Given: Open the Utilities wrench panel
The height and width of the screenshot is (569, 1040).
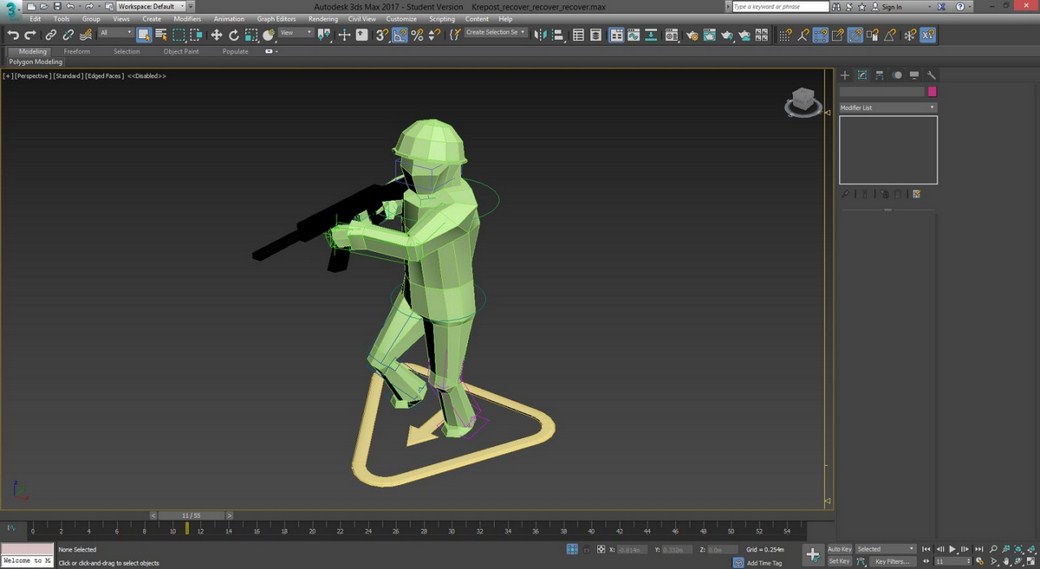Looking at the screenshot, I should 931,75.
